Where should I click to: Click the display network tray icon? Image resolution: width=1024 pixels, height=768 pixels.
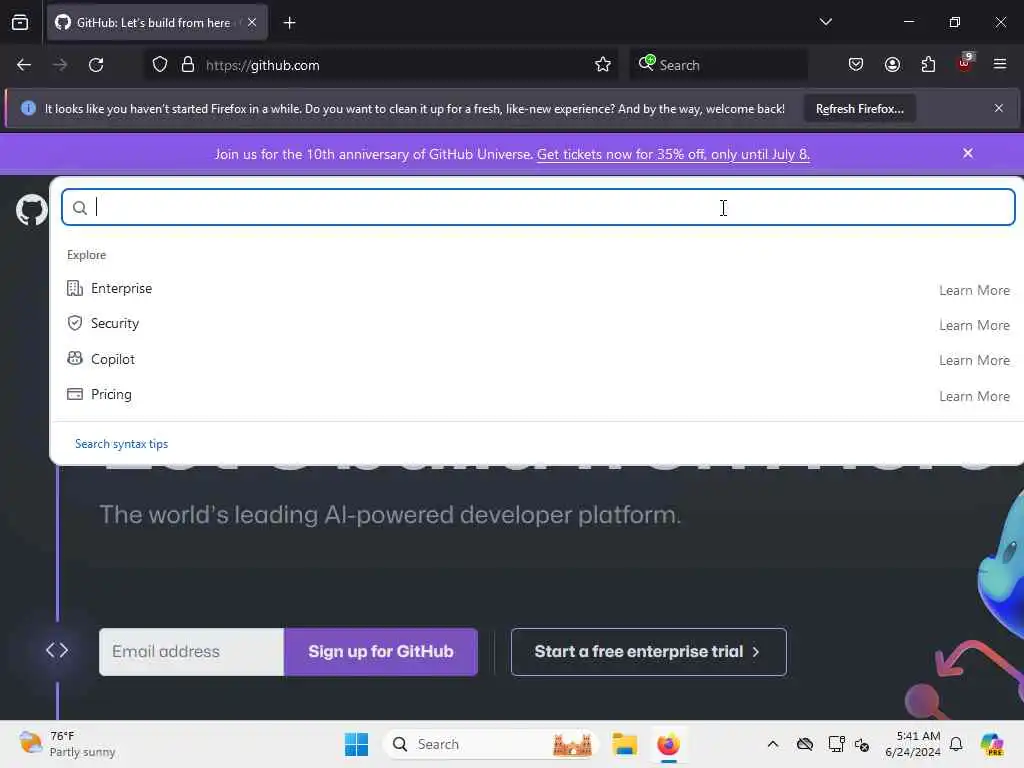[x=836, y=744]
